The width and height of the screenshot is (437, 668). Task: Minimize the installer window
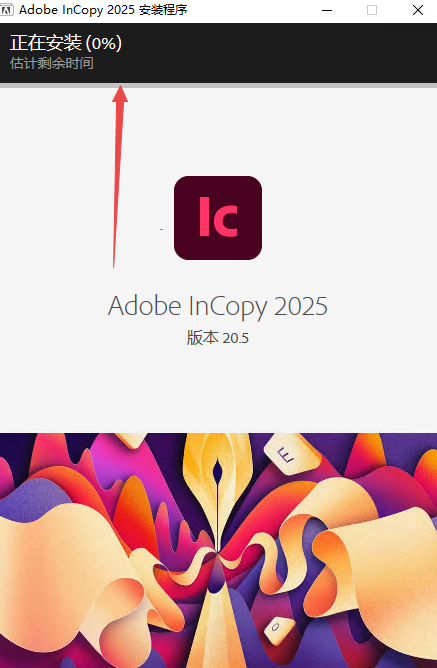click(327, 10)
